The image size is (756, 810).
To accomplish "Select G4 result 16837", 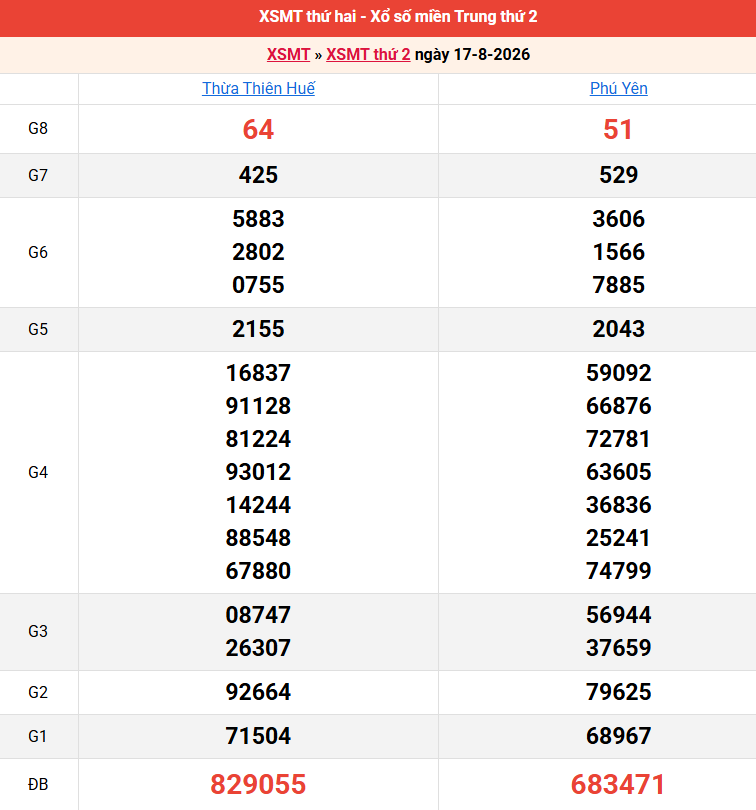I will (x=258, y=373).
